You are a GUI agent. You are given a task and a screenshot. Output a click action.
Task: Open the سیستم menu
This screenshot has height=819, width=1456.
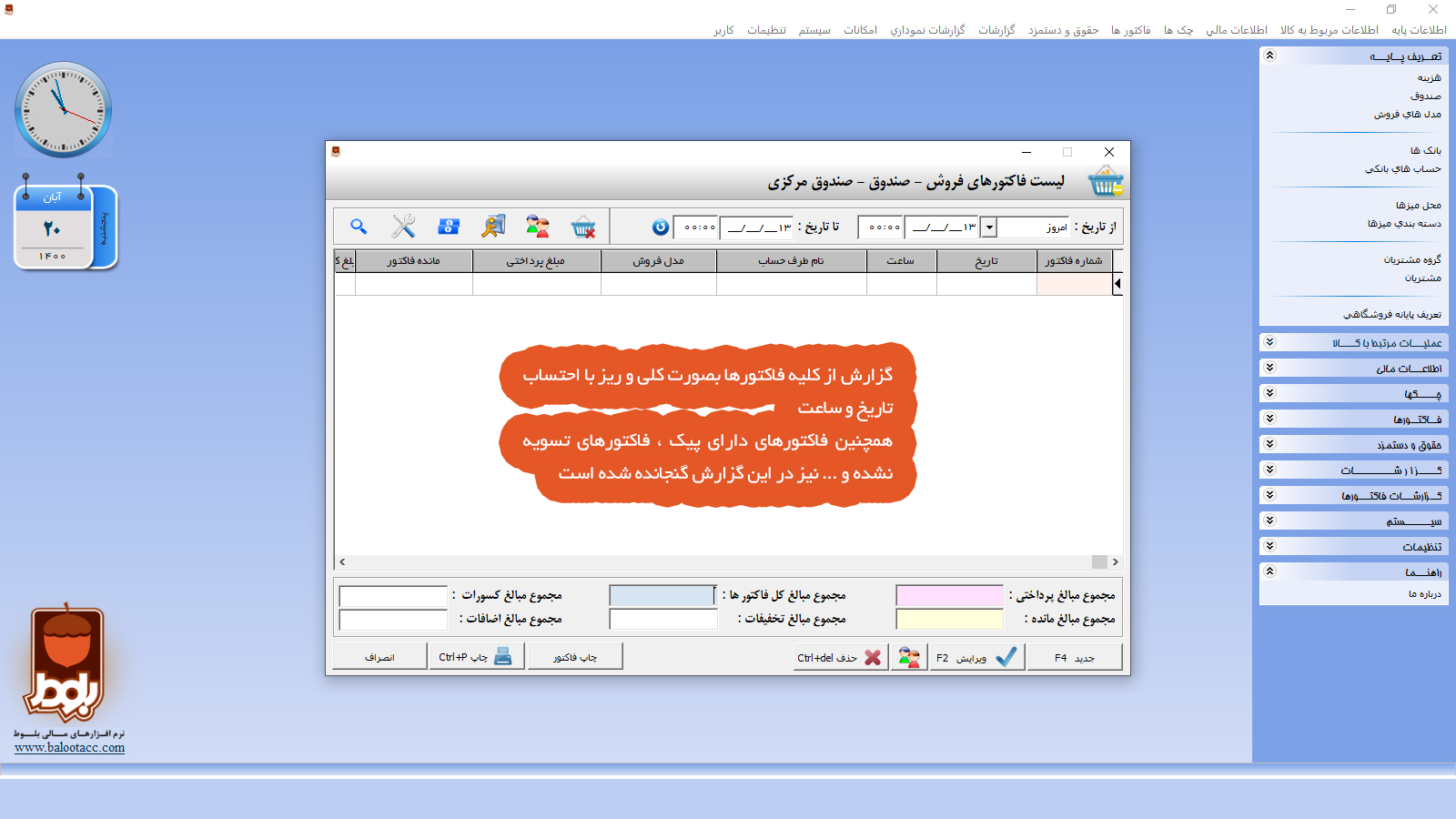point(814,30)
